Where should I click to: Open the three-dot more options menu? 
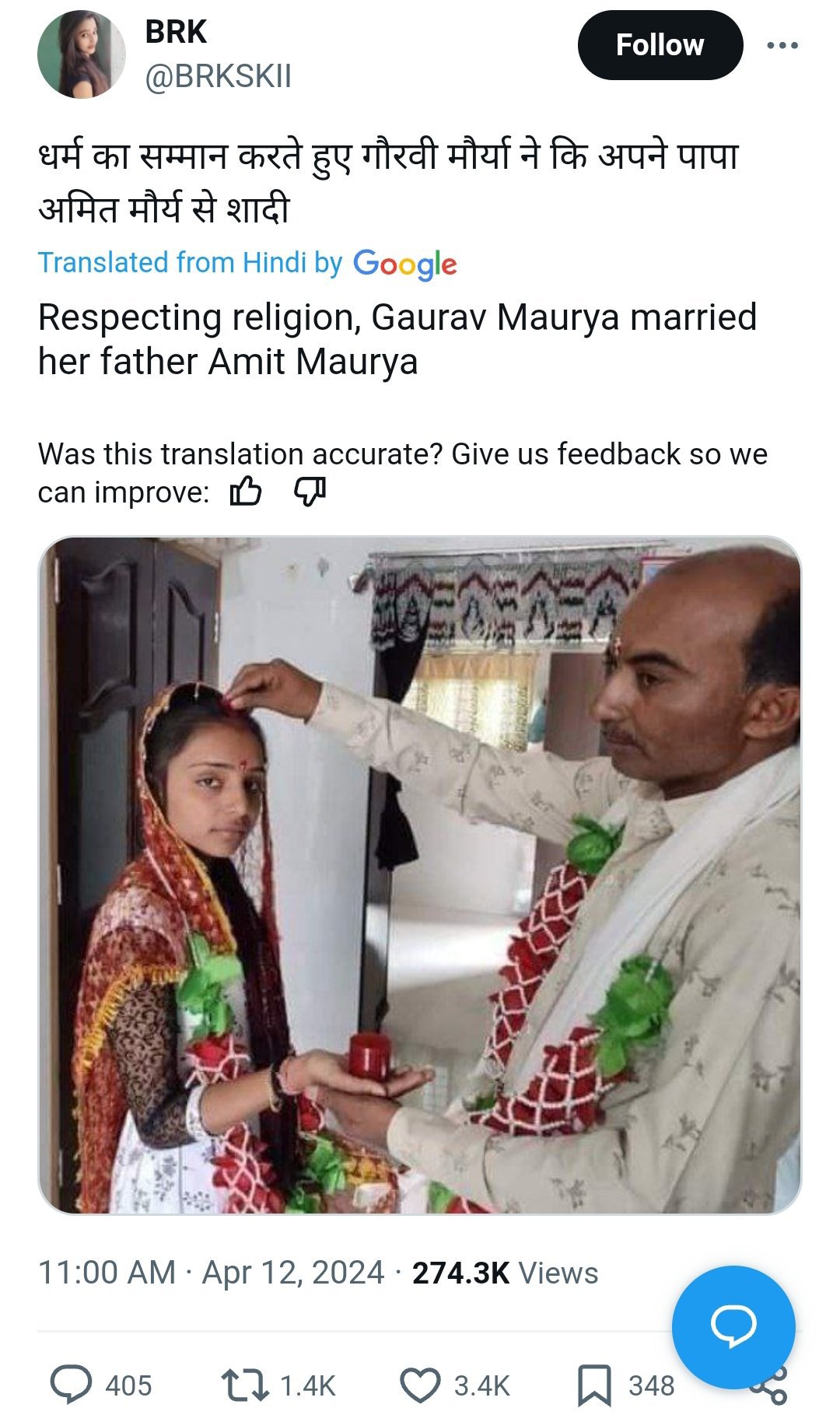(782, 46)
